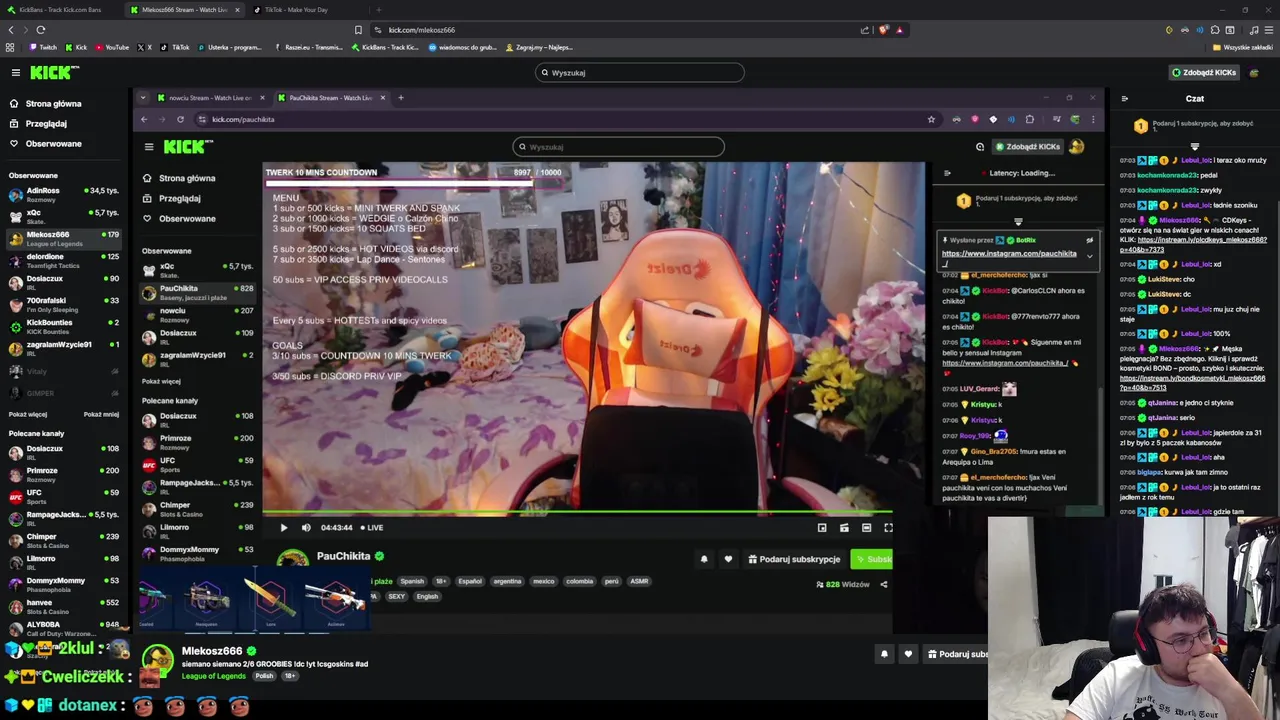1280x720 pixels.
Task: Open a new tab in the inner browser
Action: coord(401,97)
